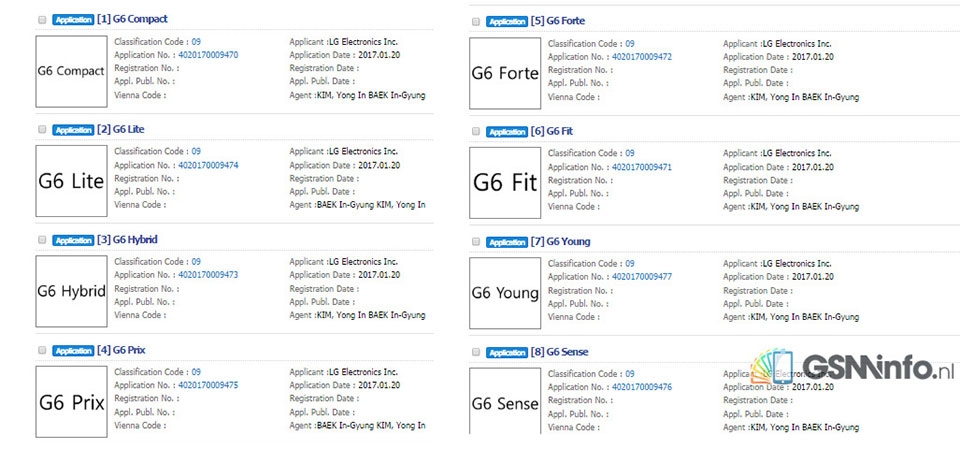
Task: Click classification code 09 under G6 Young
Action: [629, 263]
